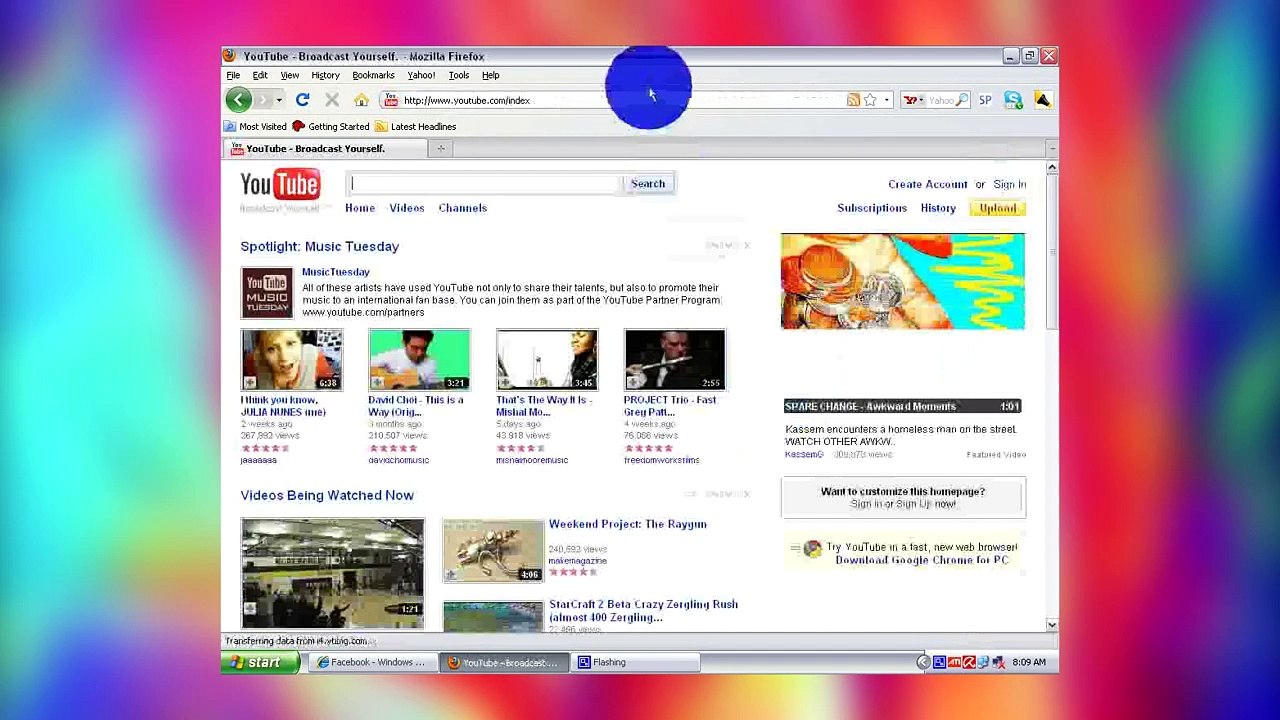Select the YouTube - Broadcast Yourself tab

point(325,149)
